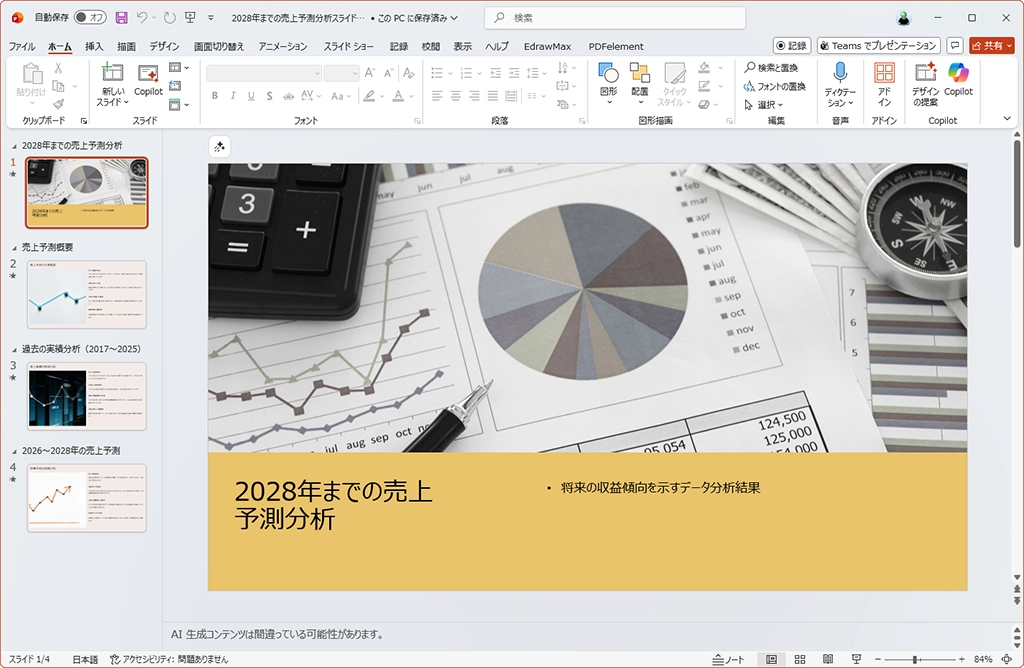
Task: Open the Design (デザイン) tab
Action: tap(164, 46)
